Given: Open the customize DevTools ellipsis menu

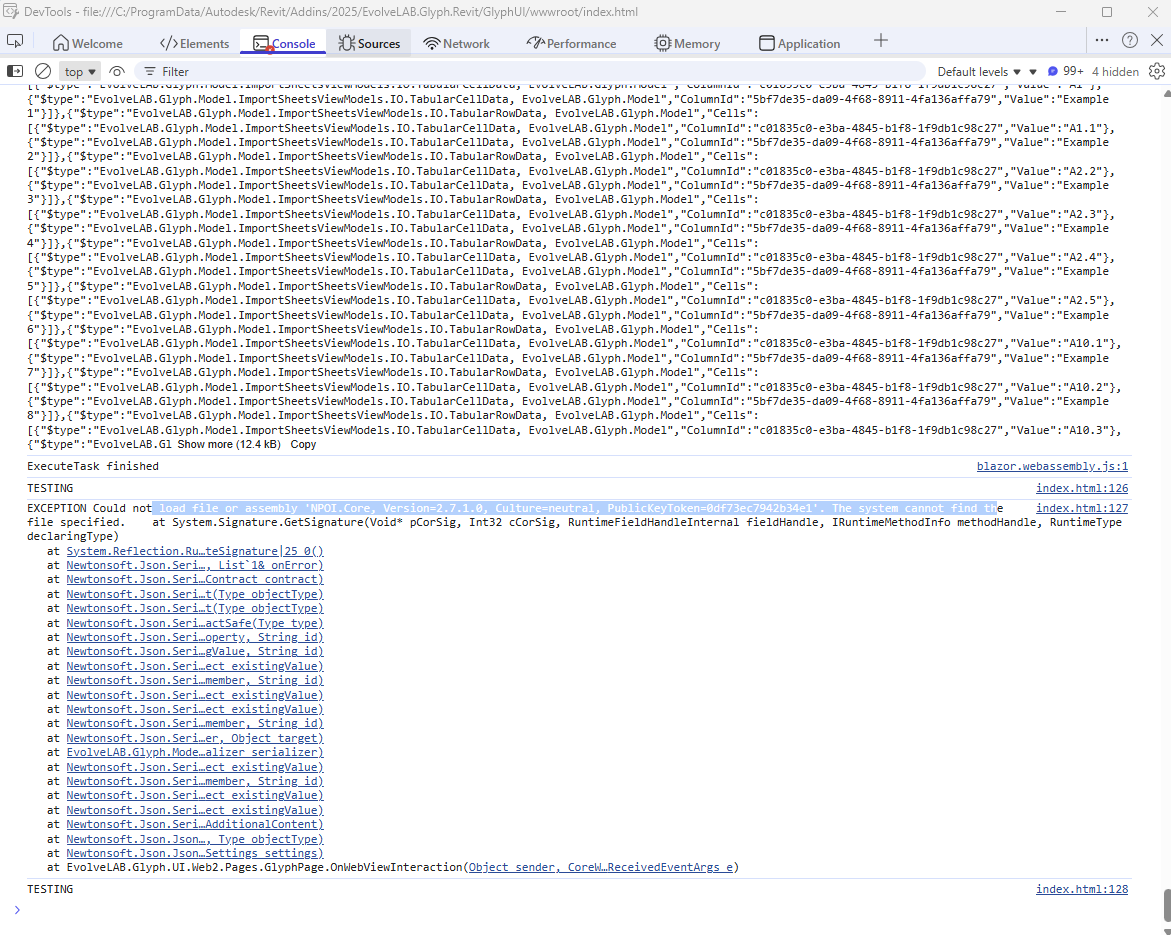Looking at the screenshot, I should [x=1101, y=41].
